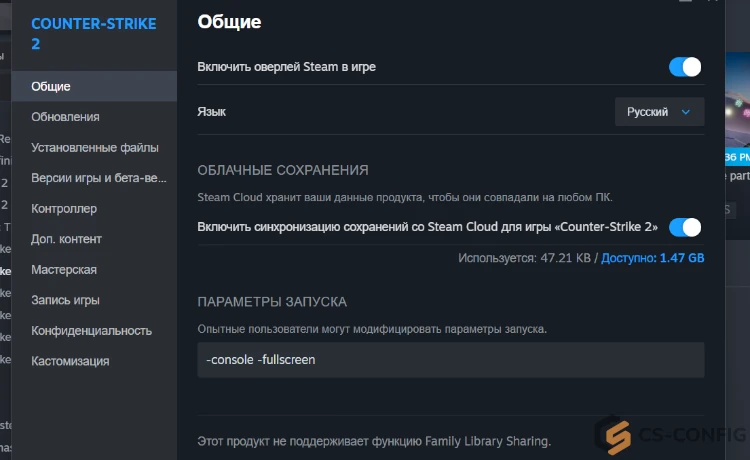This screenshot has height=460, width=750.
Task: Select the Общие section in sidebar
Action: coord(51,87)
